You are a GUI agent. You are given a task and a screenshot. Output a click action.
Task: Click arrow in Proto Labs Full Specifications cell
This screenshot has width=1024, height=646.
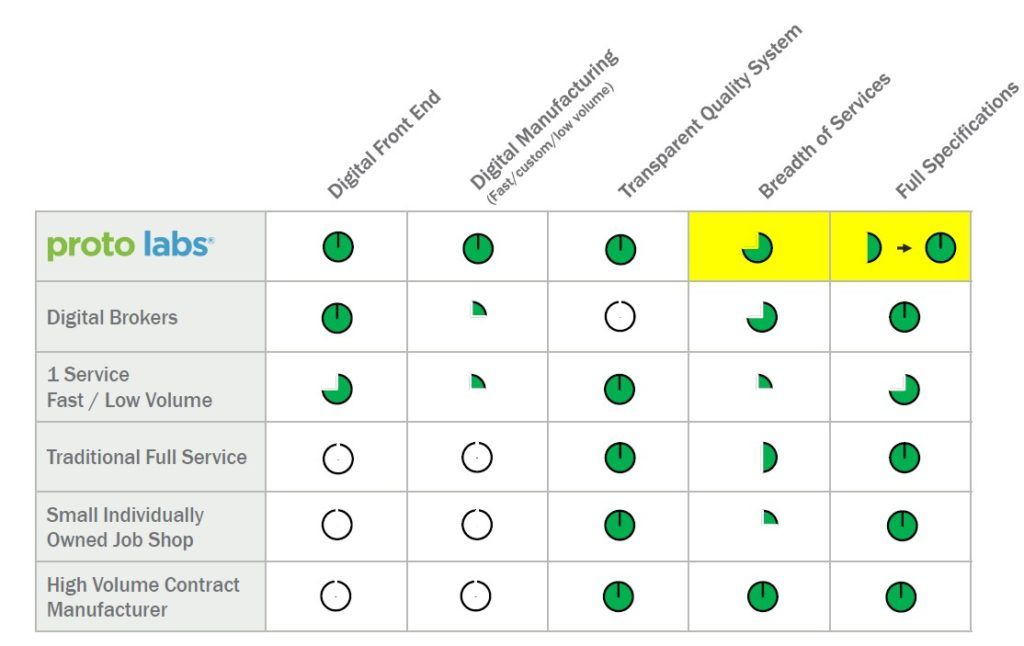tap(904, 247)
